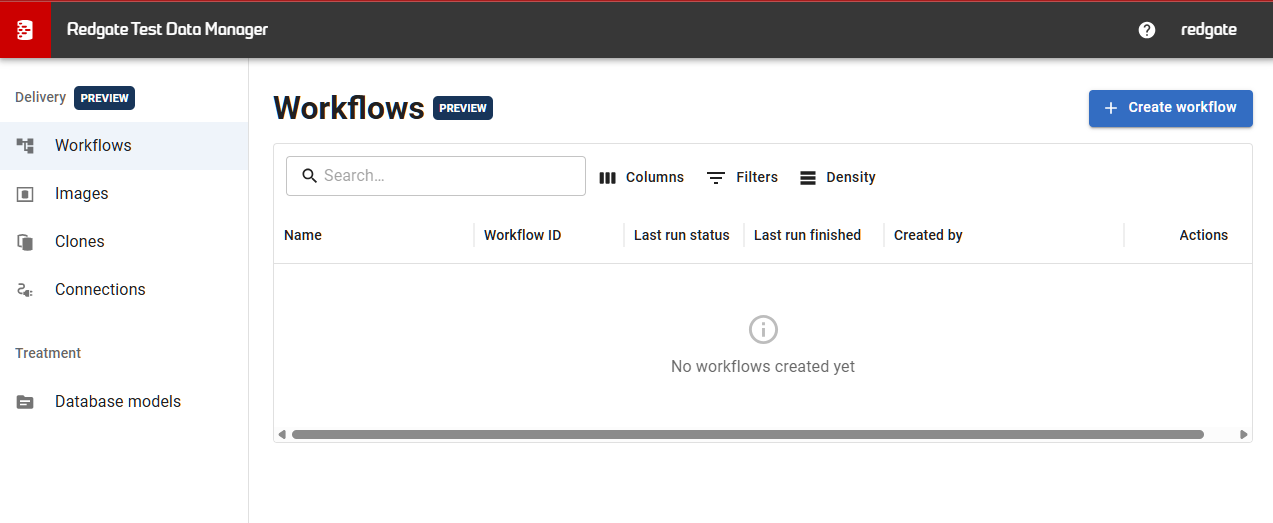Open the Filters panel

[x=742, y=177]
